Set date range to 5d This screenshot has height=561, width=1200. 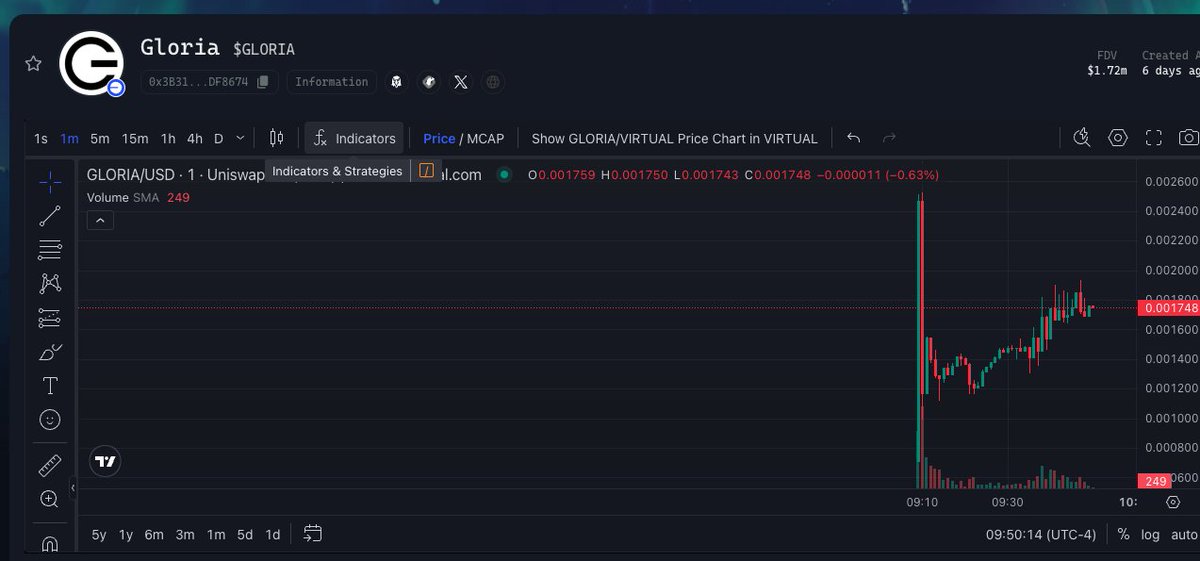click(x=245, y=535)
